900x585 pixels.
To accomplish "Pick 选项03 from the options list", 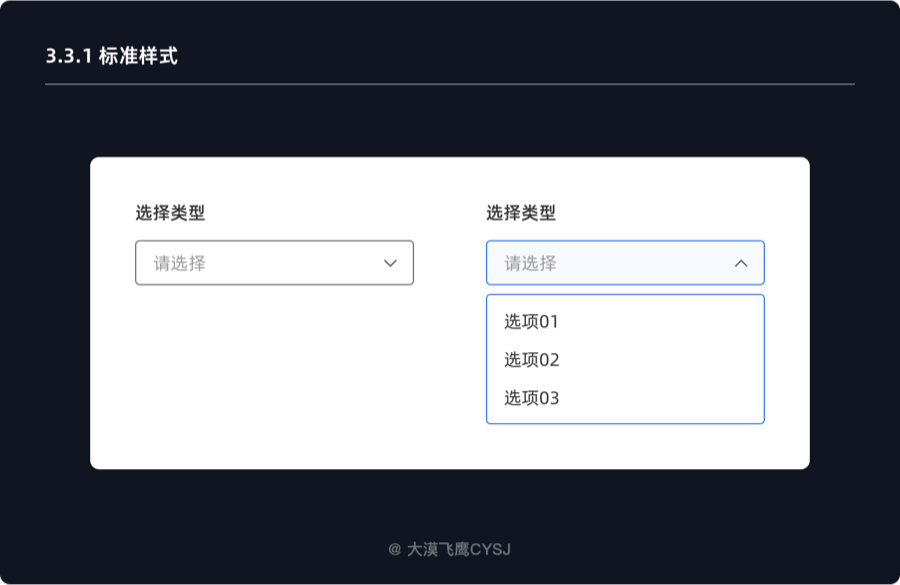I will pos(530,397).
